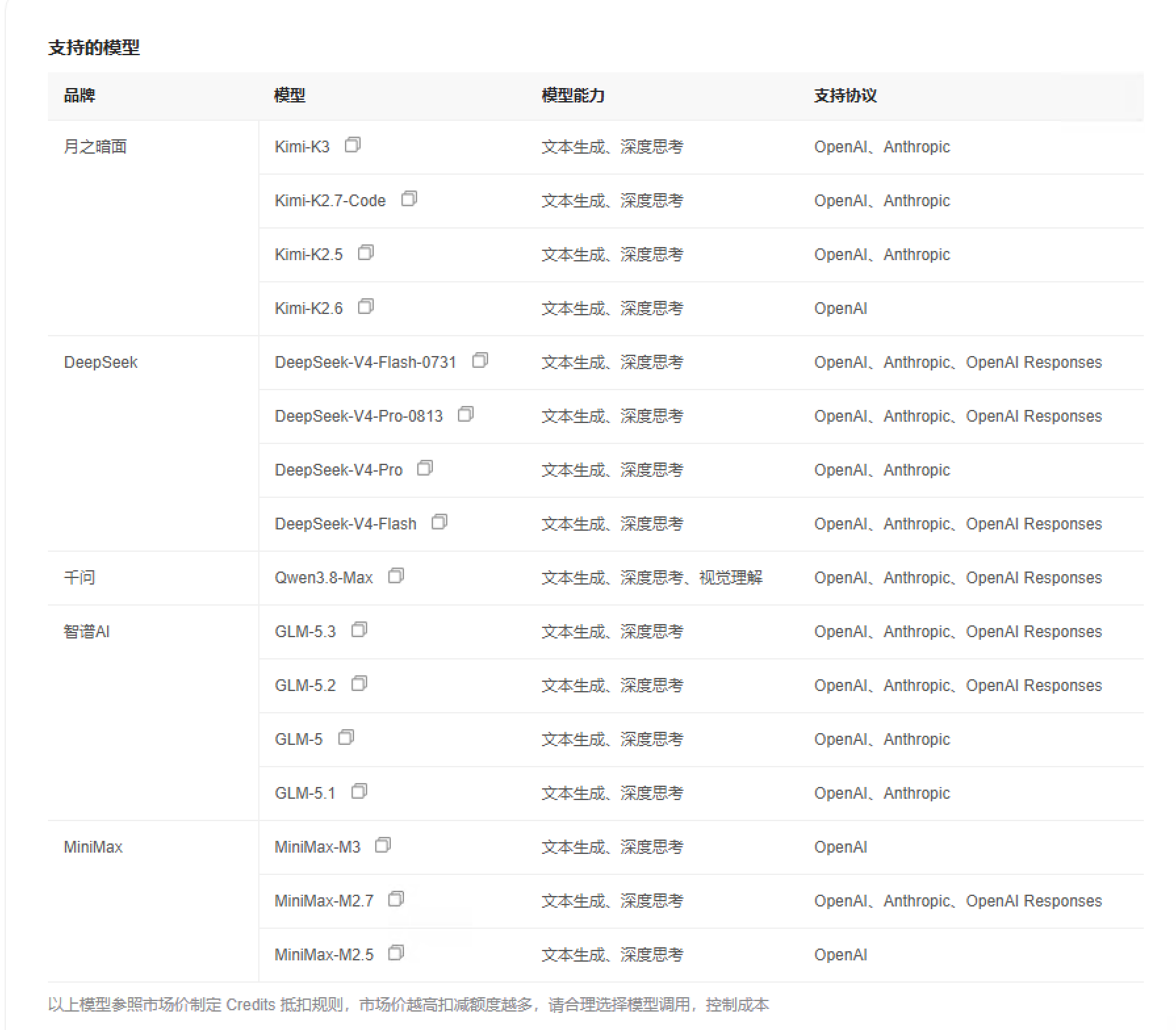Select the Kimi-K2.7-Code model name text
The width and height of the screenshot is (1176, 1030).
(x=330, y=201)
